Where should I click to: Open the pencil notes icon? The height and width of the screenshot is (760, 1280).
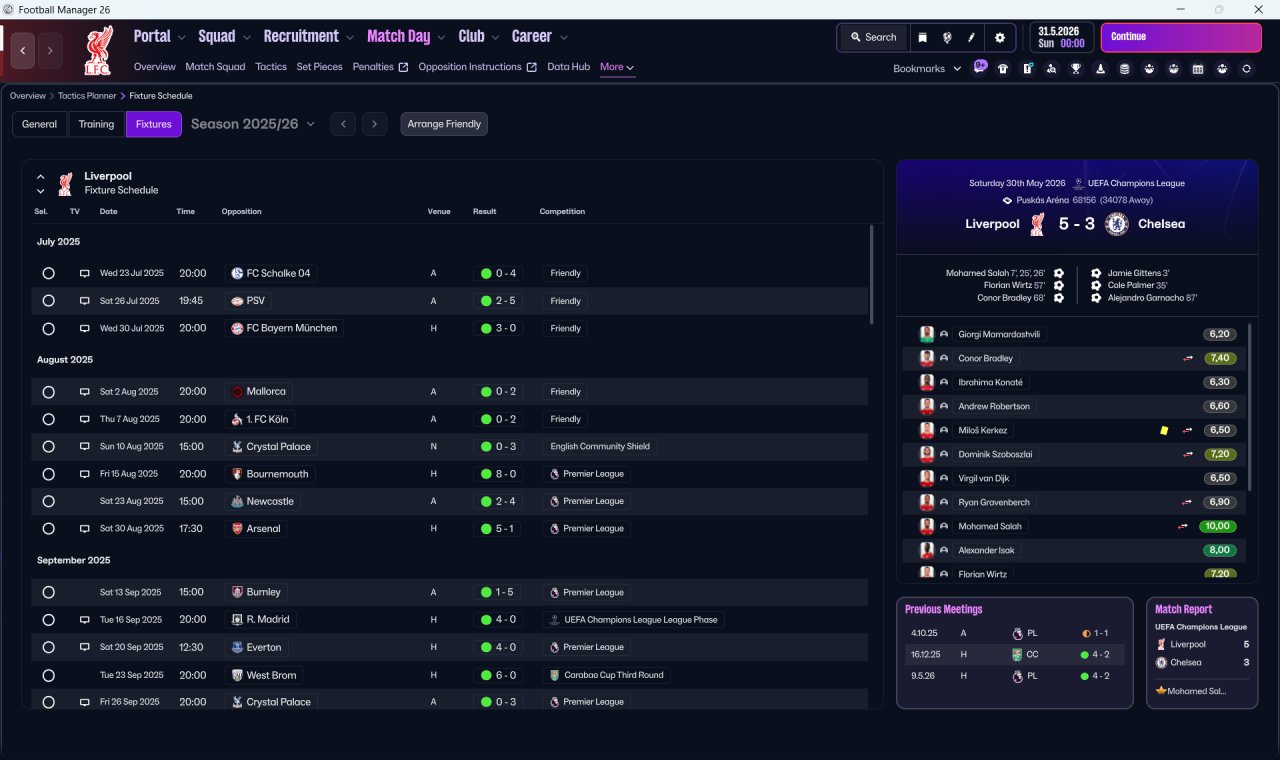coord(971,37)
